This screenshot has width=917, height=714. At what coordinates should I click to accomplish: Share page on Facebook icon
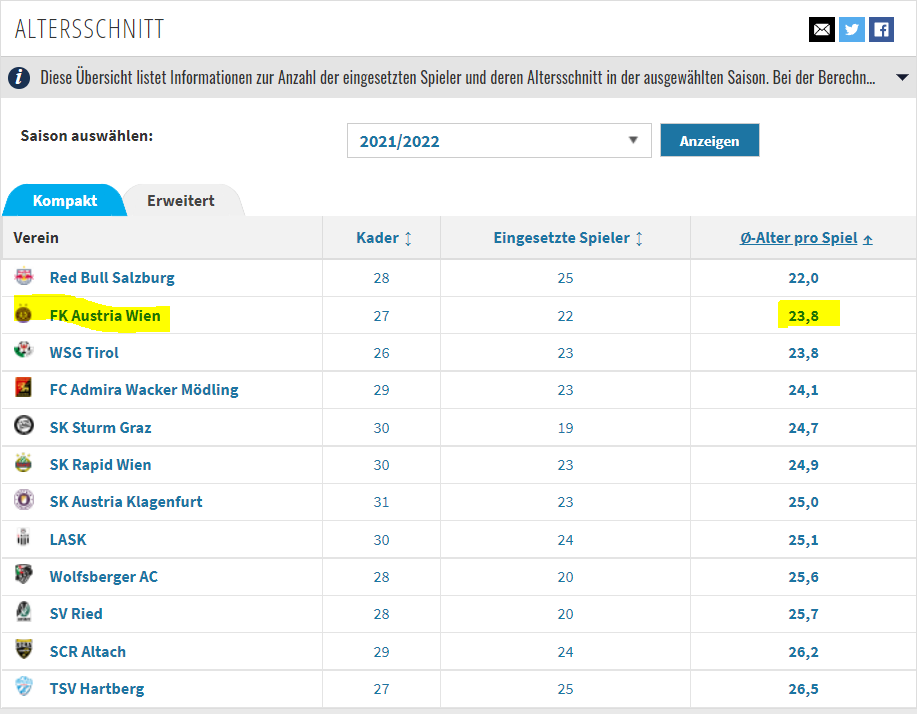point(881,29)
